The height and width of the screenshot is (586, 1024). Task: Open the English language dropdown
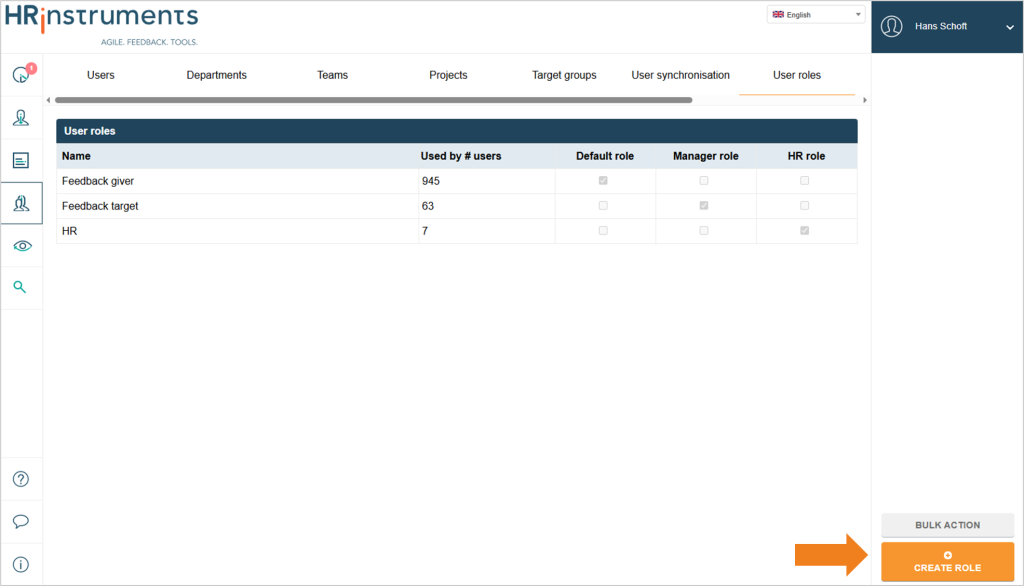[x=816, y=14]
